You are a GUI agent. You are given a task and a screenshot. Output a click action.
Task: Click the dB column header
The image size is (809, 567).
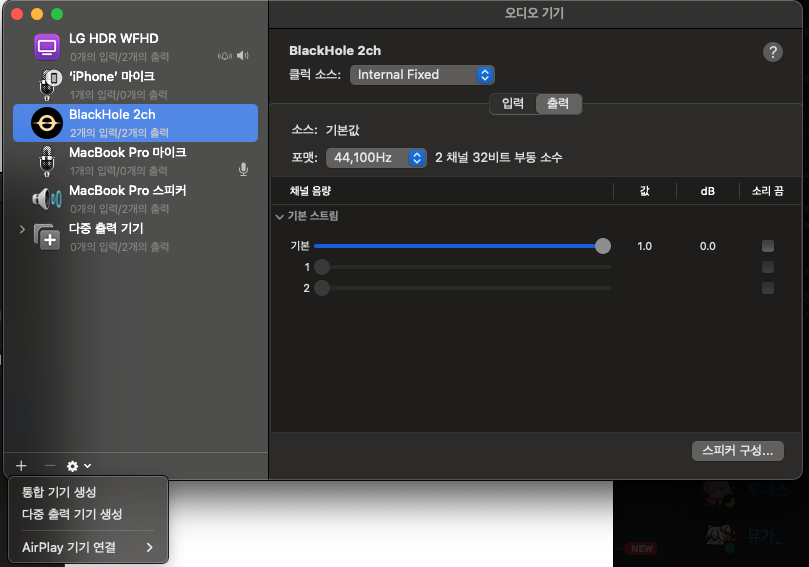coord(707,191)
